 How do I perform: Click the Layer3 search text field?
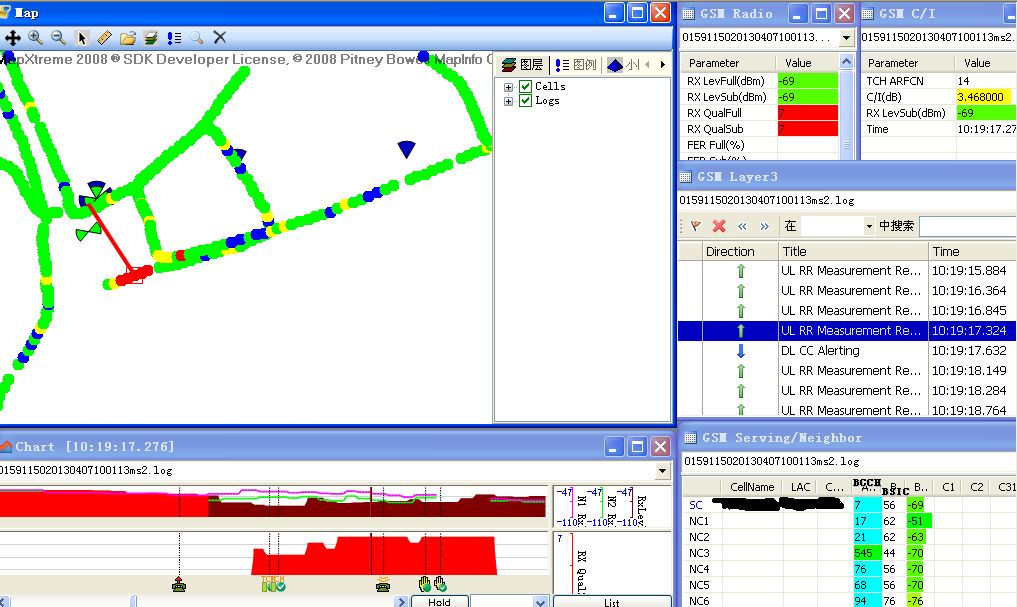click(x=968, y=226)
